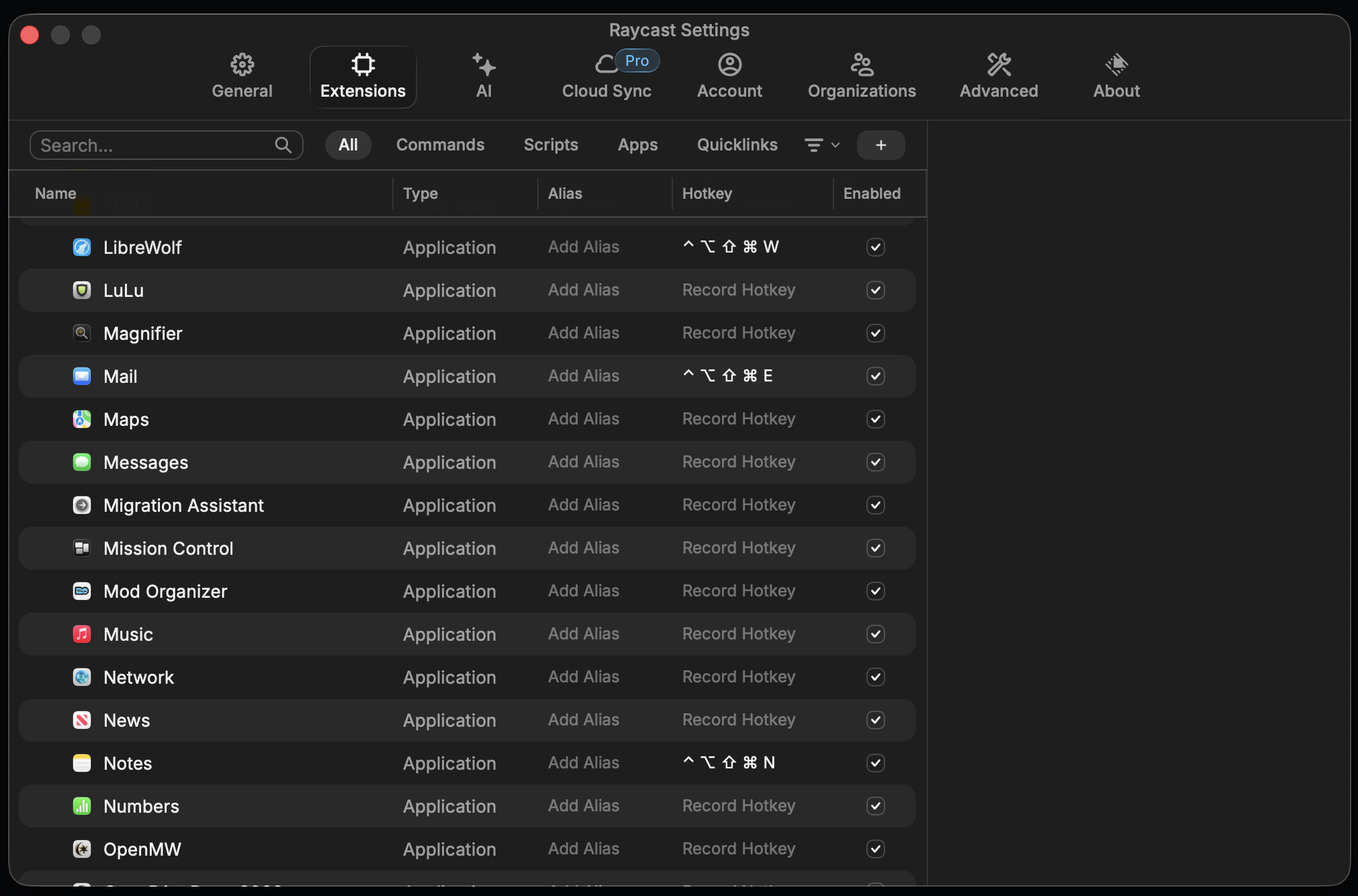Click the Search extensions field

[x=167, y=145]
